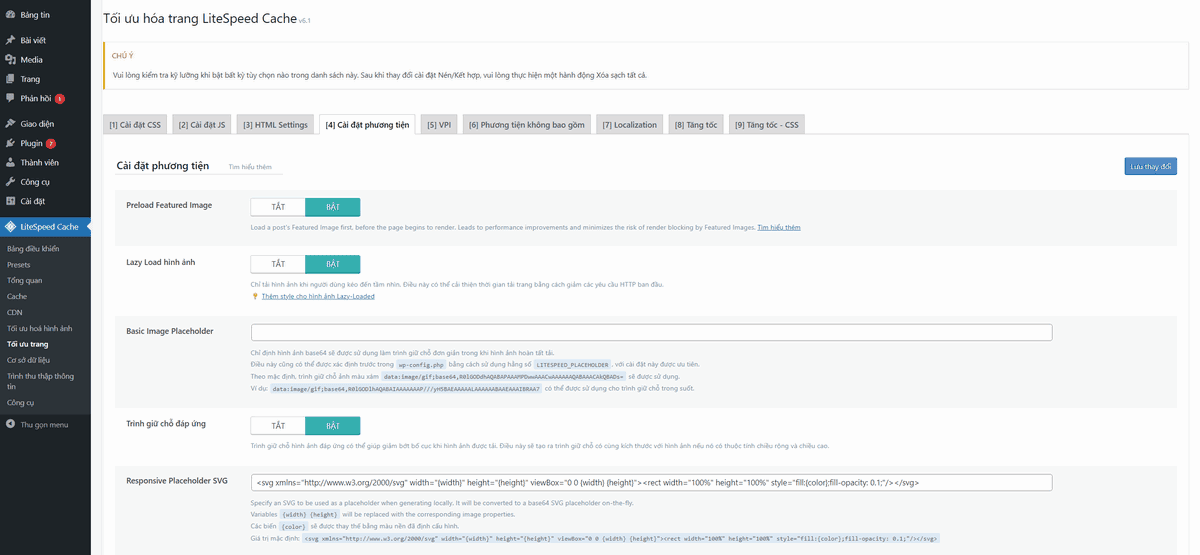This screenshot has width=1200, height=555.
Task: Click the {width} {height} variables code text
Action: pos(309,514)
